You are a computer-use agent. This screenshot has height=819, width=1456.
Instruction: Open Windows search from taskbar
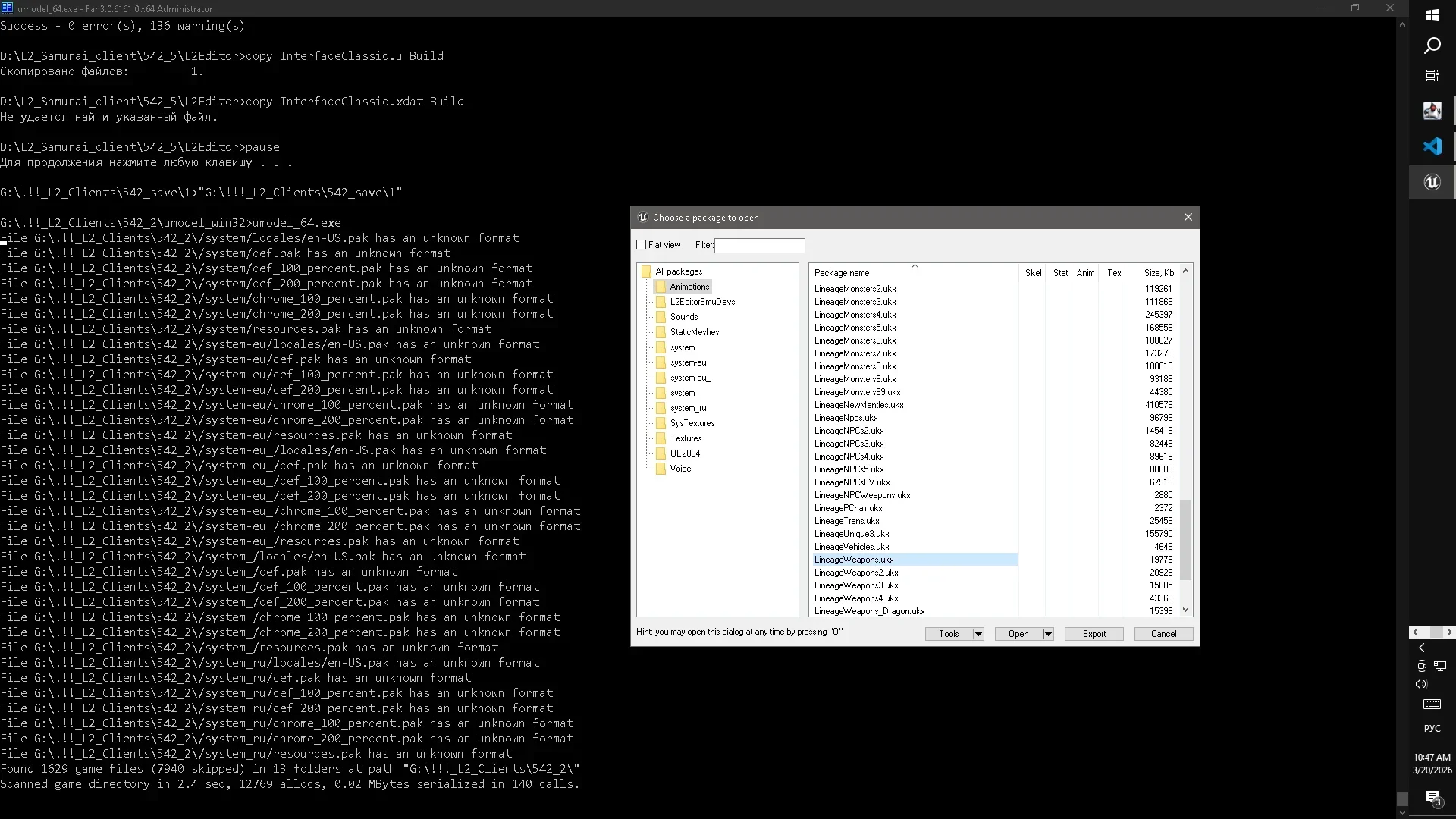click(x=1432, y=45)
